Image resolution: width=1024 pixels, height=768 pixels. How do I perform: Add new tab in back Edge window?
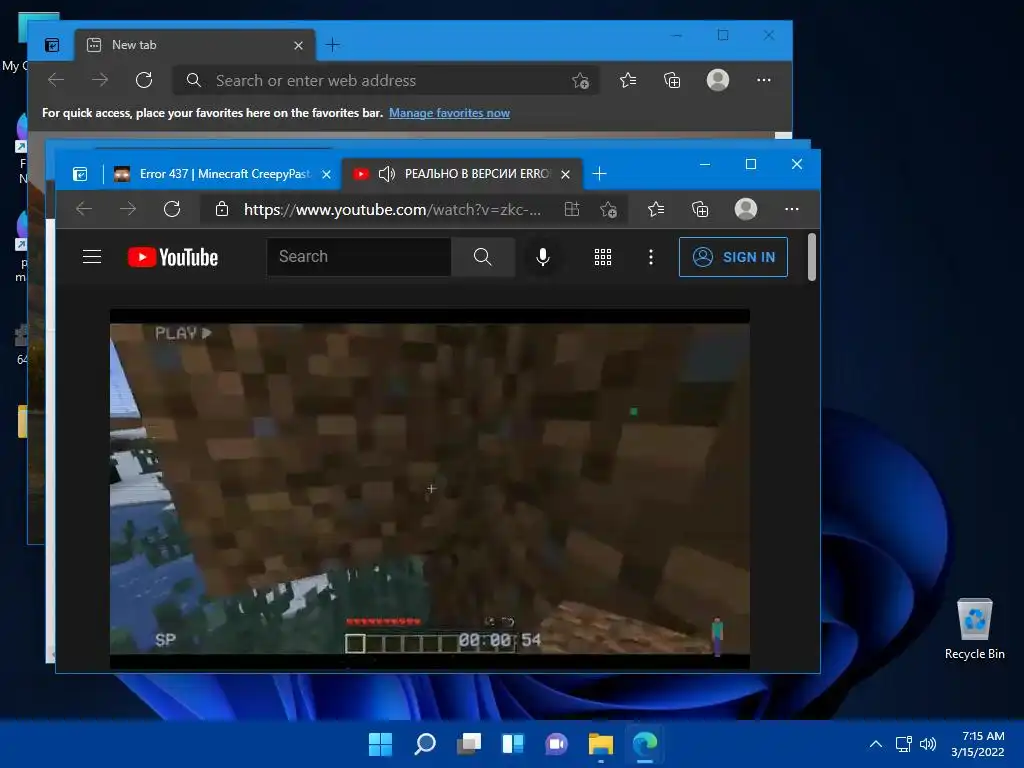click(x=332, y=44)
